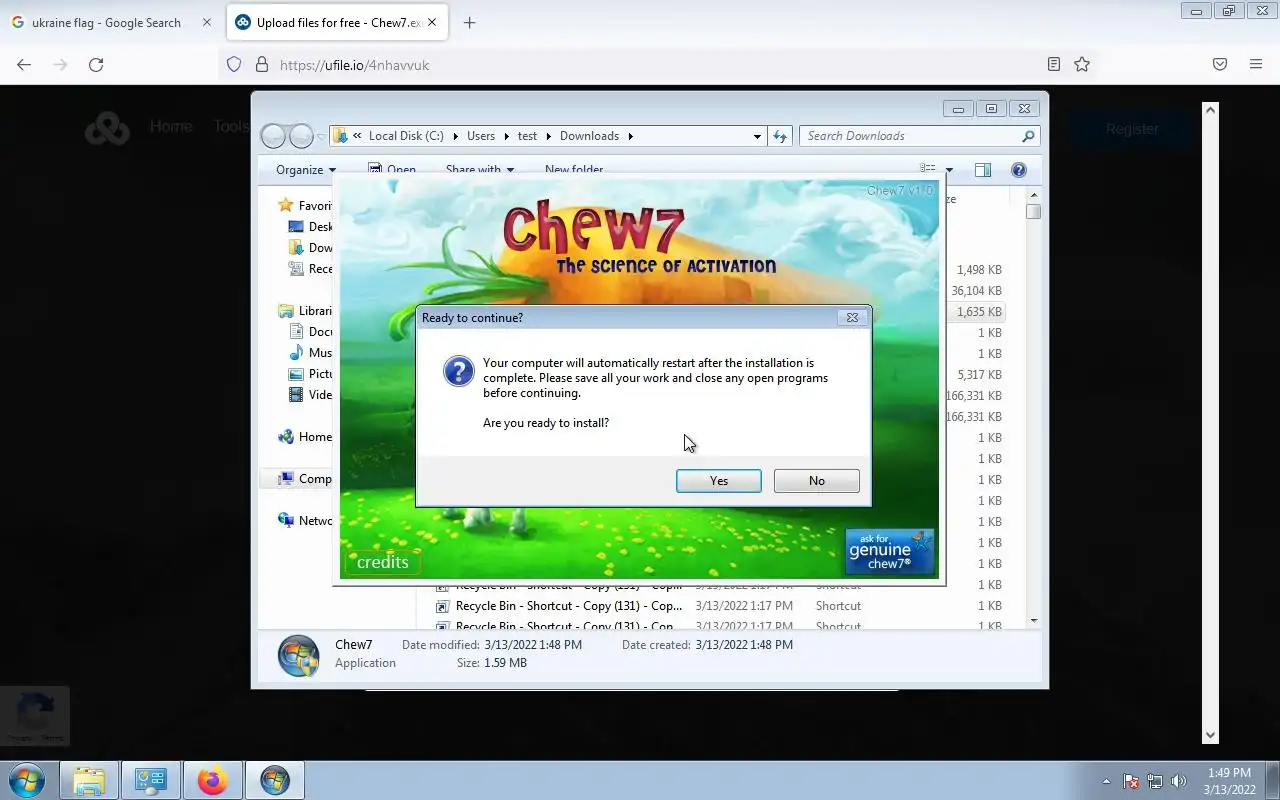Select Favorites in the navigation pane

pos(306,205)
